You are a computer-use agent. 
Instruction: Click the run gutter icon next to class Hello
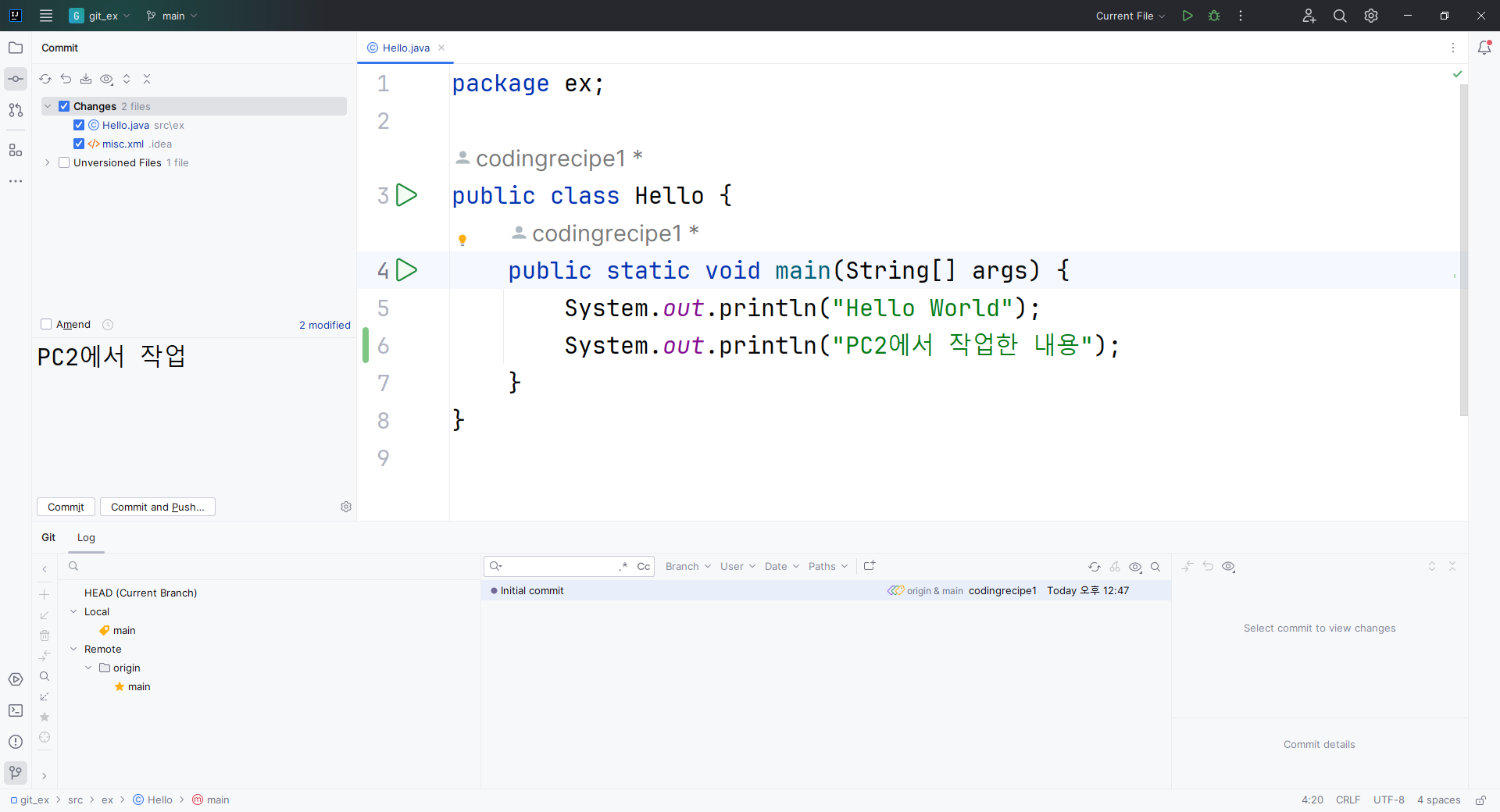tap(406, 195)
